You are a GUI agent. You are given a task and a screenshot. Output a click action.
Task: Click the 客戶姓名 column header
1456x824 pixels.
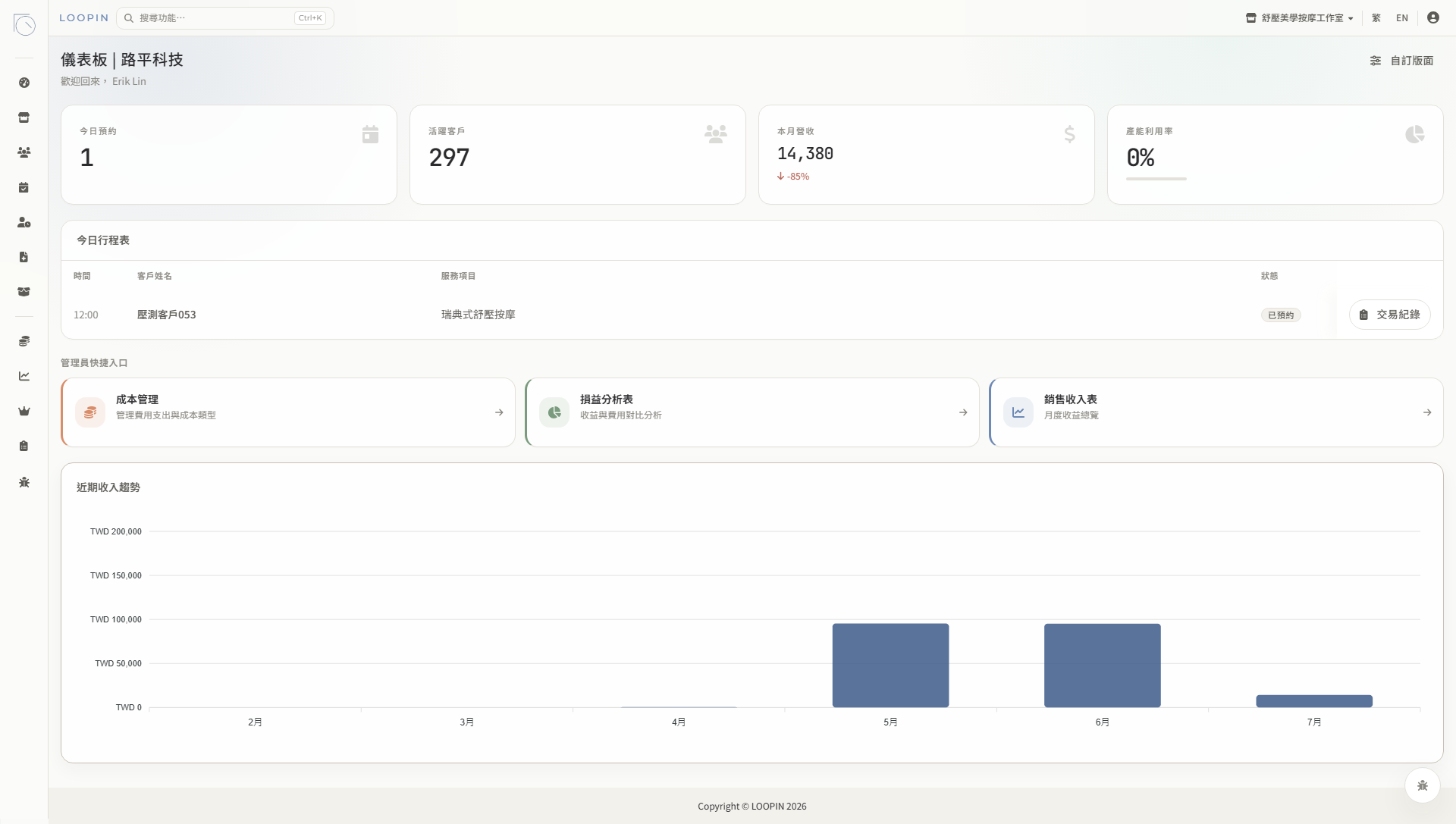(x=155, y=276)
